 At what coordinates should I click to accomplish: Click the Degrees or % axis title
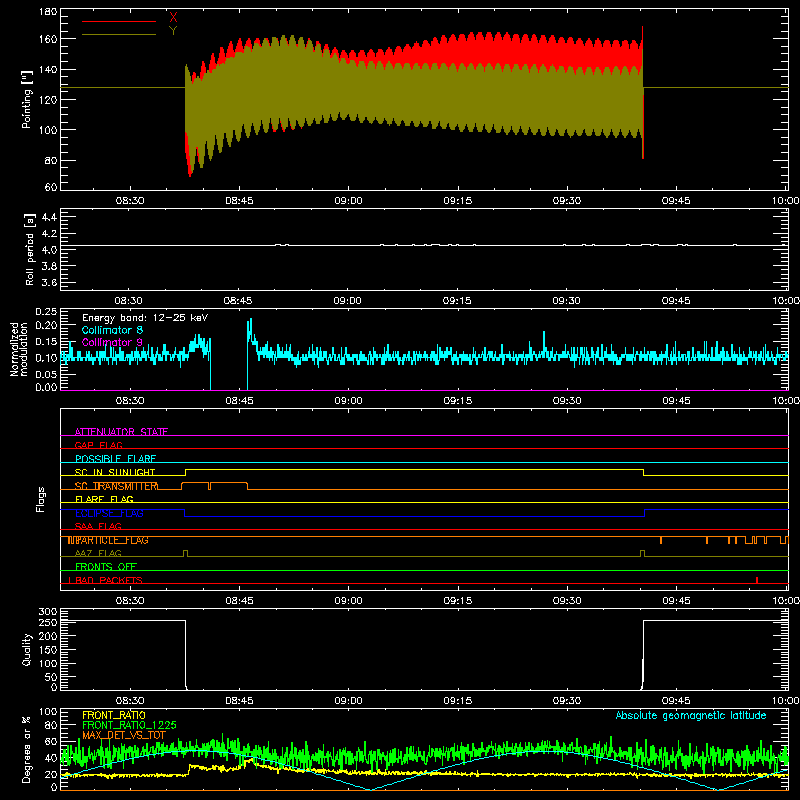(27, 749)
